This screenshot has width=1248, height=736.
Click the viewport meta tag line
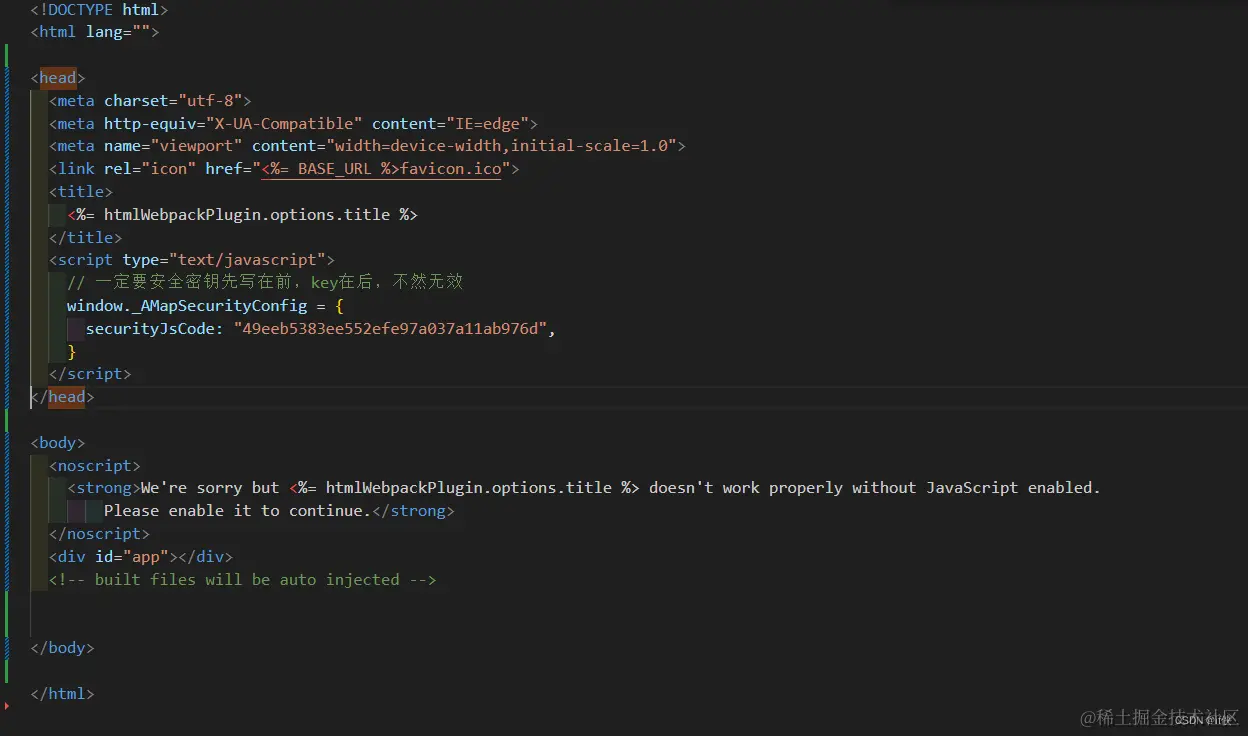tap(368, 146)
